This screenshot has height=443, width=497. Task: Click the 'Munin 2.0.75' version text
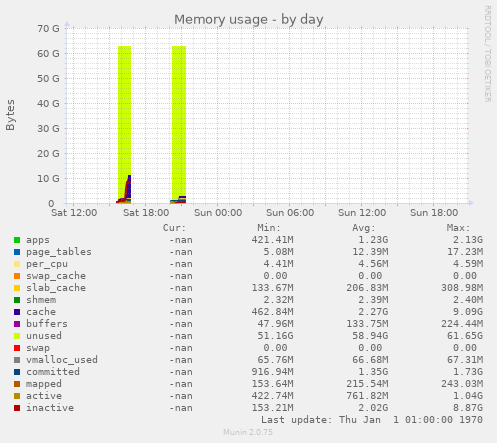(x=248, y=432)
